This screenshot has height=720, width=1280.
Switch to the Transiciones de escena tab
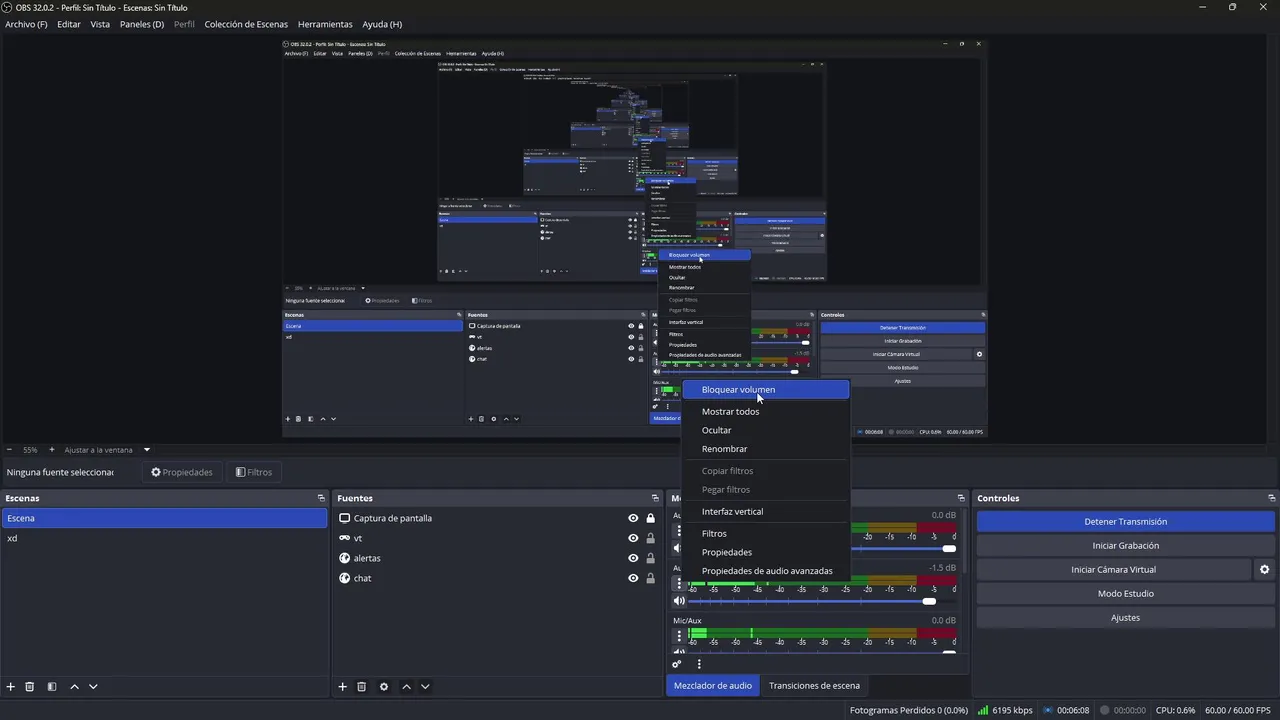click(x=814, y=686)
